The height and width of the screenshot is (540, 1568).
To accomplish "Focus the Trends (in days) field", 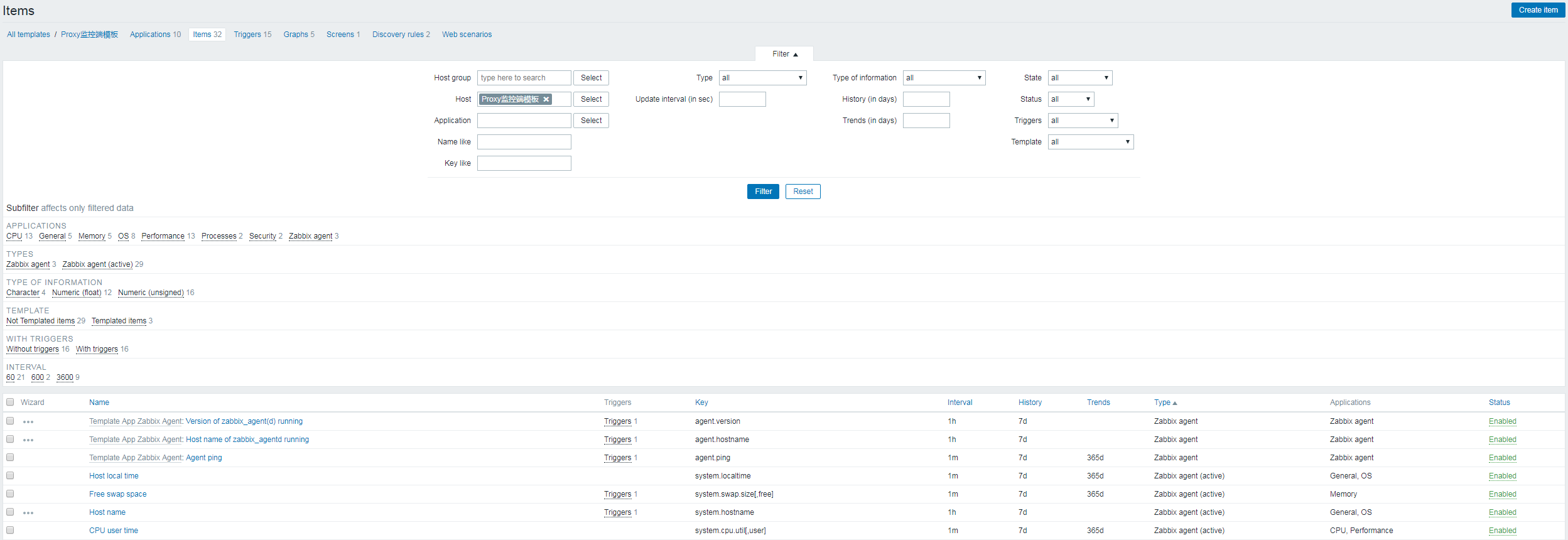I will coord(926,121).
